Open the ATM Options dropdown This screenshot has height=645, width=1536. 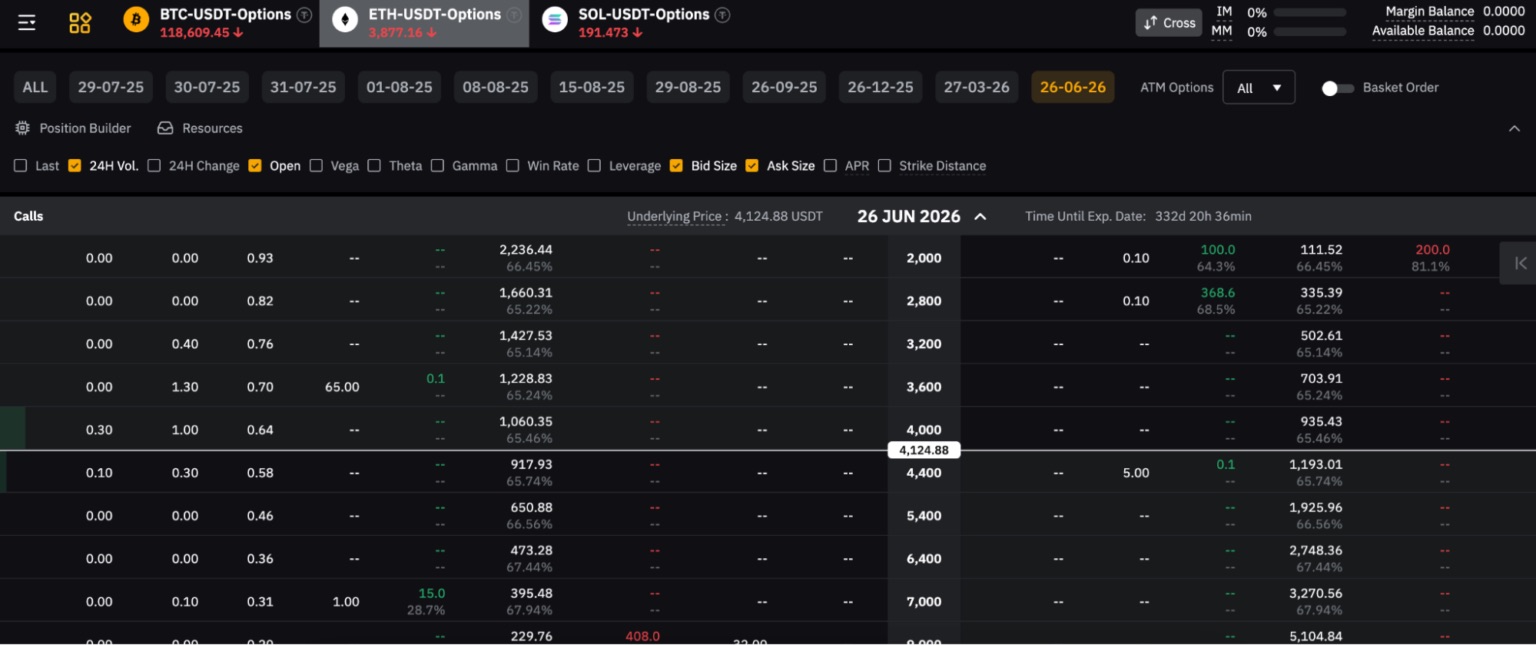click(x=1258, y=87)
